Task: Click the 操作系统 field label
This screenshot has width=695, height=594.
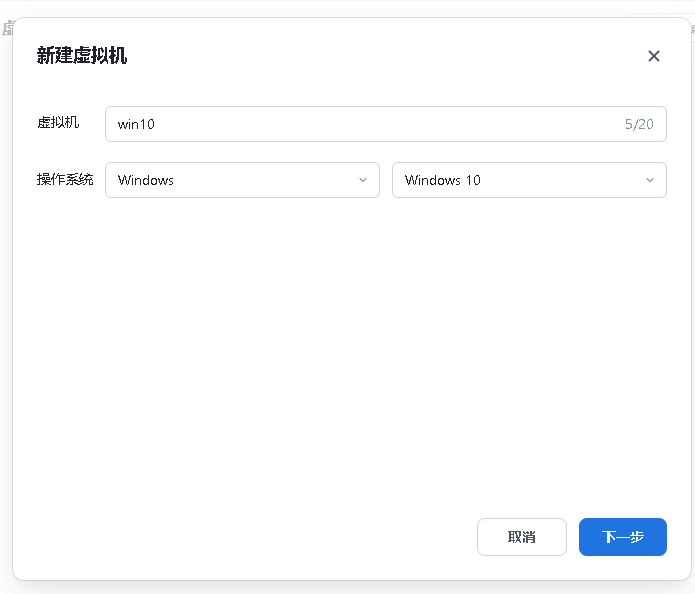Action: tap(65, 180)
